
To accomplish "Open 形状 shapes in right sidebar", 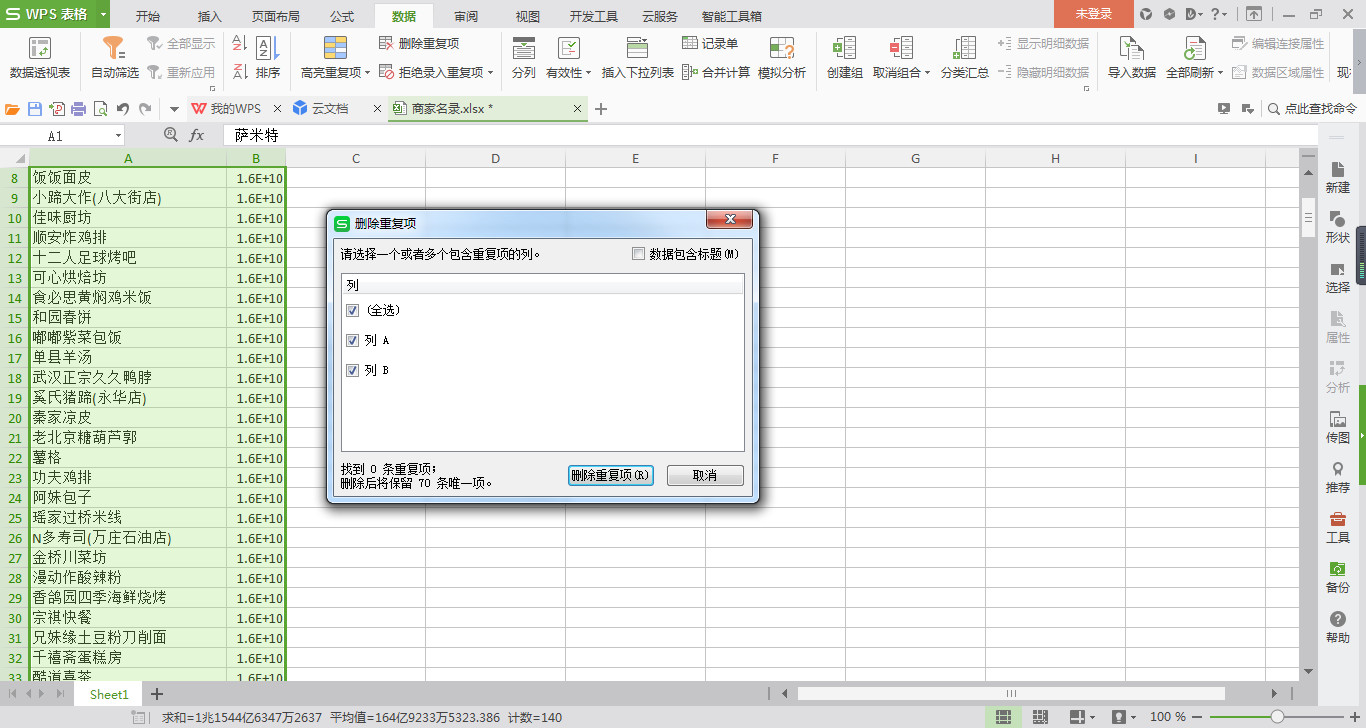I will (x=1338, y=227).
